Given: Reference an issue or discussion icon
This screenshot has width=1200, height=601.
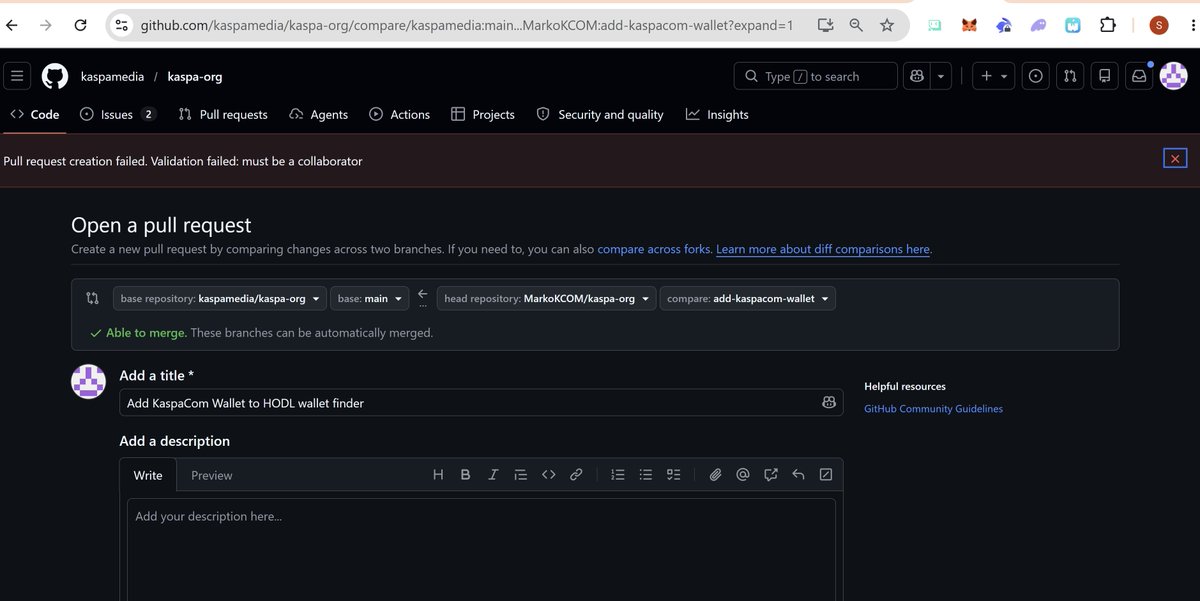Looking at the screenshot, I should pos(771,475).
